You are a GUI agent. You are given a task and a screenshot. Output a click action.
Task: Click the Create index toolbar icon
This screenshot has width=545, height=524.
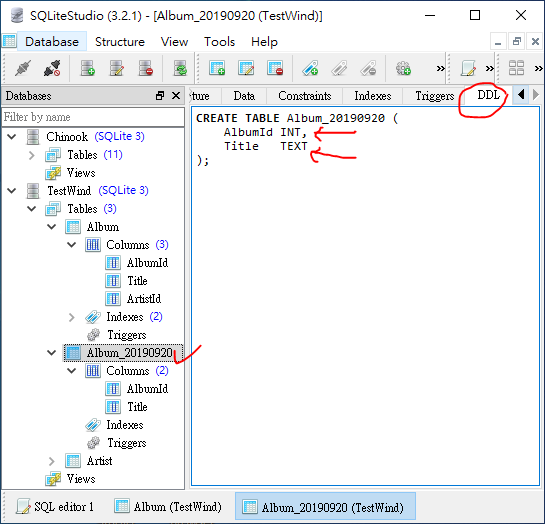310,68
